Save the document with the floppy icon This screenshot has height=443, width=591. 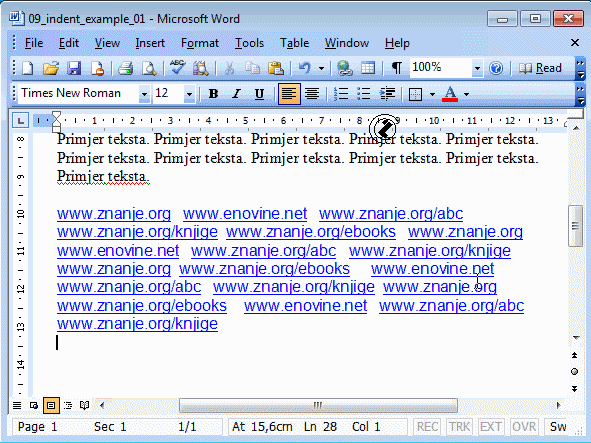point(74,68)
